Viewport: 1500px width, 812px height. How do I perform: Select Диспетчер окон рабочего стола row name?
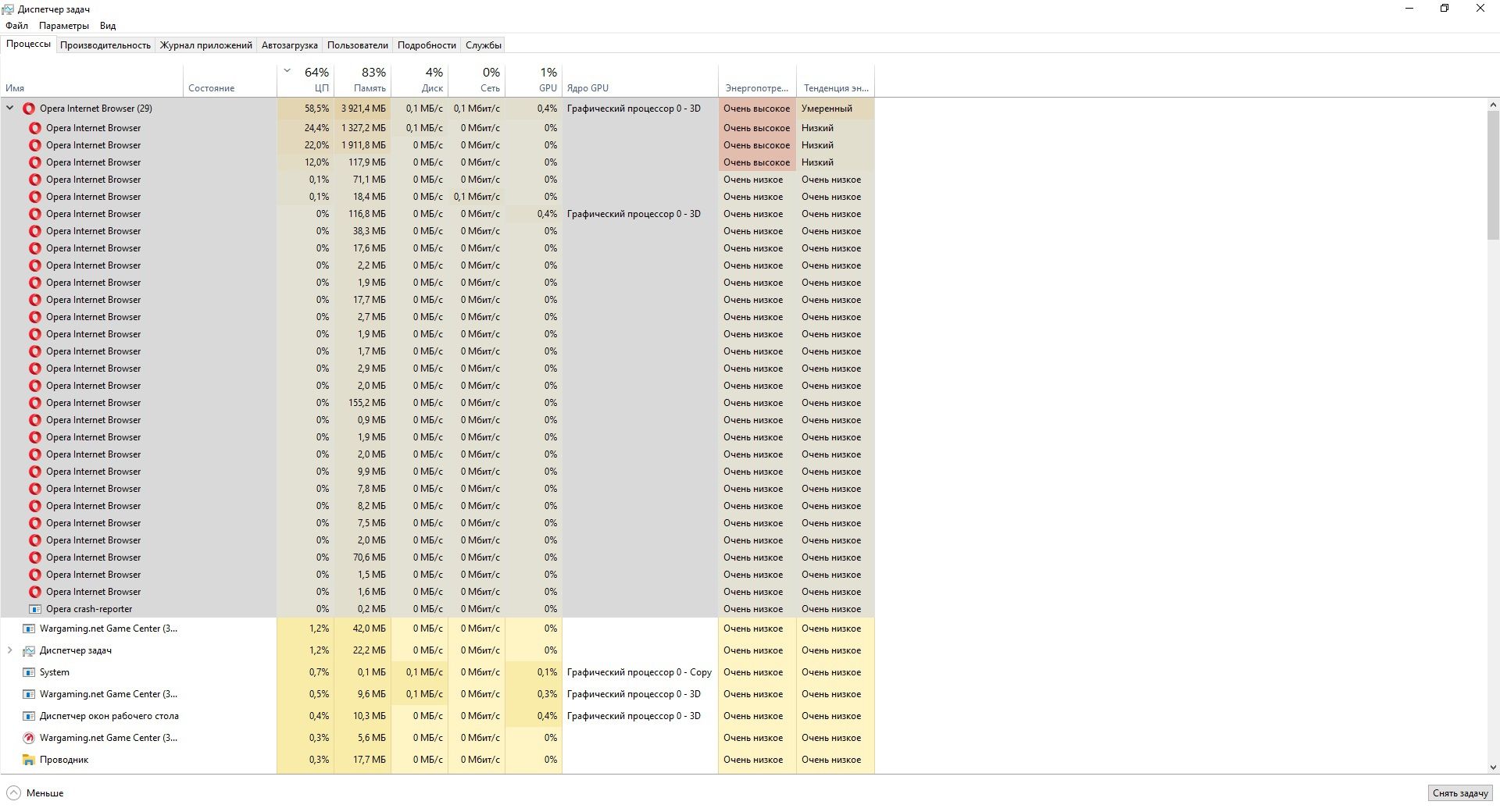coord(109,716)
